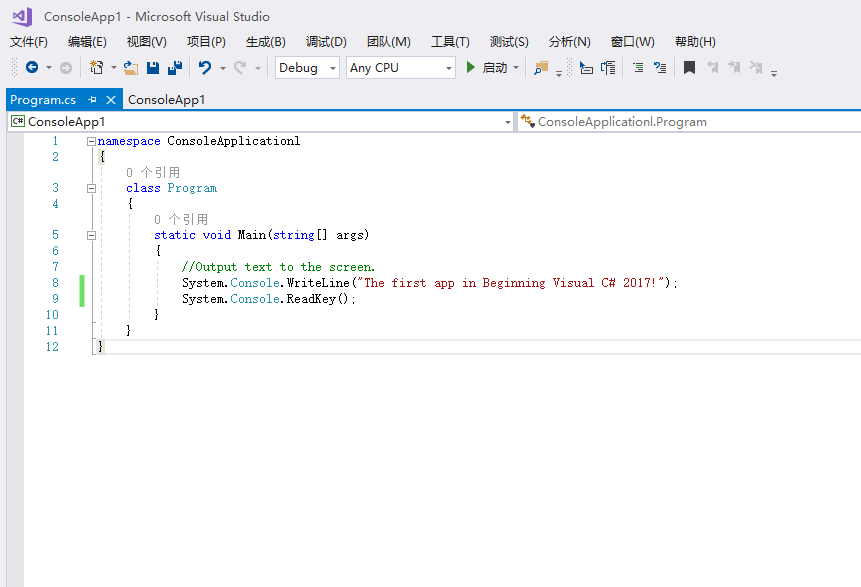Open the 生成(B) menu
This screenshot has width=861, height=587.
tap(266, 42)
